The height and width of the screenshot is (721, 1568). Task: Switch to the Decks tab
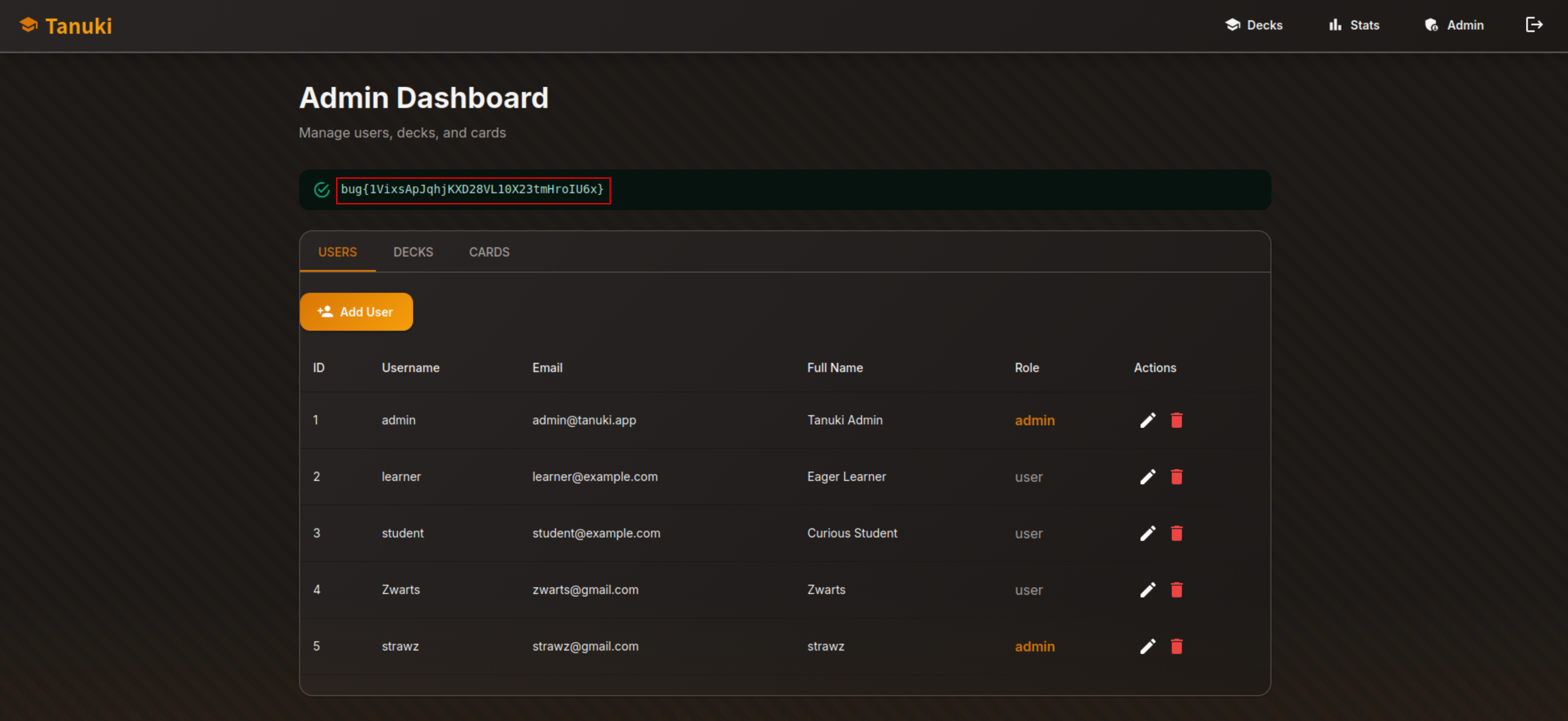[x=413, y=252]
